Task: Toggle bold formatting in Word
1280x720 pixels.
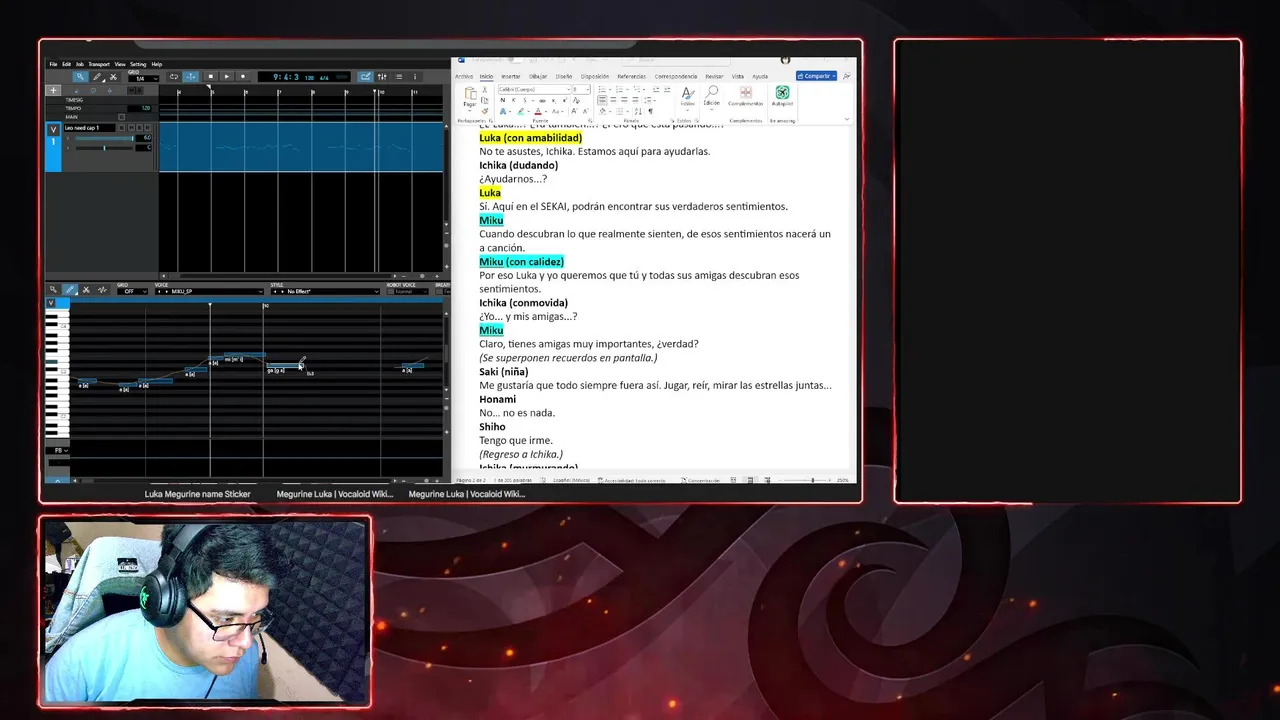Action: (x=502, y=100)
